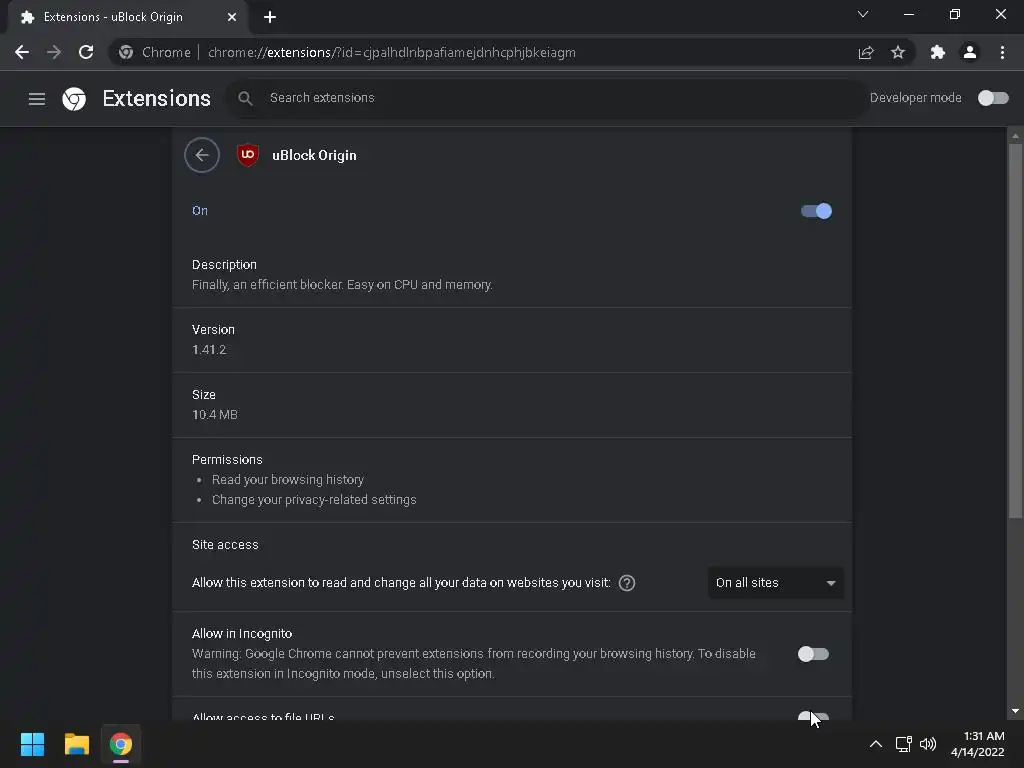Click the page vertical scrollbar thumb
1024x768 pixels.
[1015, 330]
